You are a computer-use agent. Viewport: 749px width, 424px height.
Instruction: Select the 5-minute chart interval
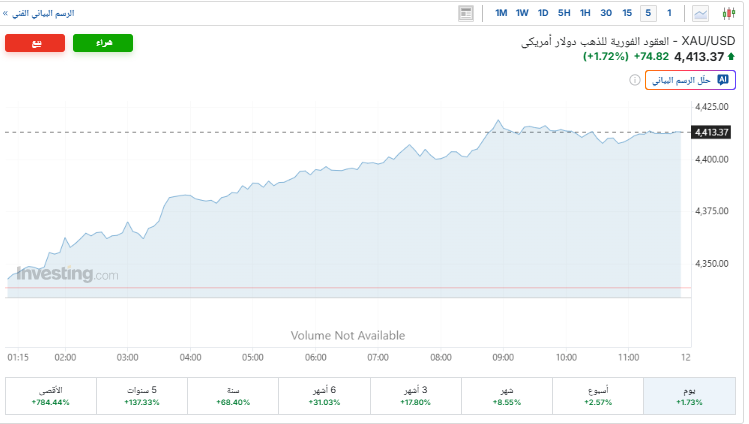(x=648, y=13)
